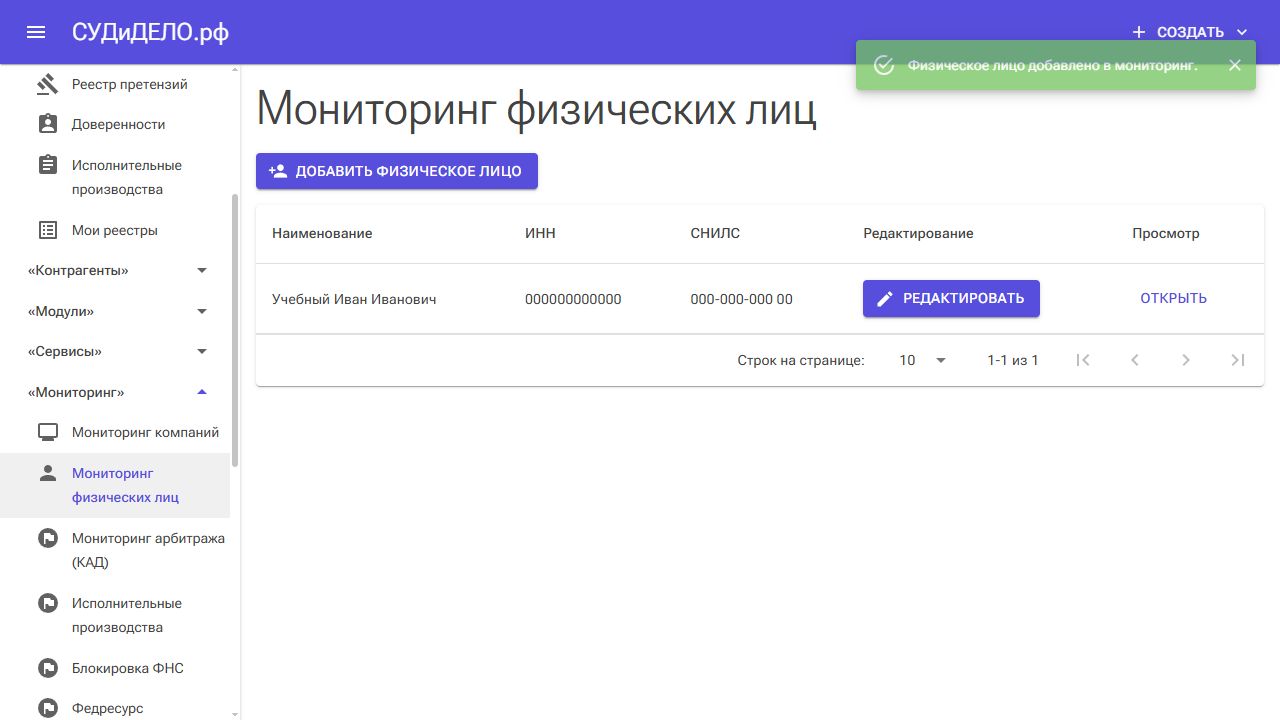The image size is (1280, 720).
Task: Click the name cell Учебный Иван Иванович
Action: click(x=354, y=299)
